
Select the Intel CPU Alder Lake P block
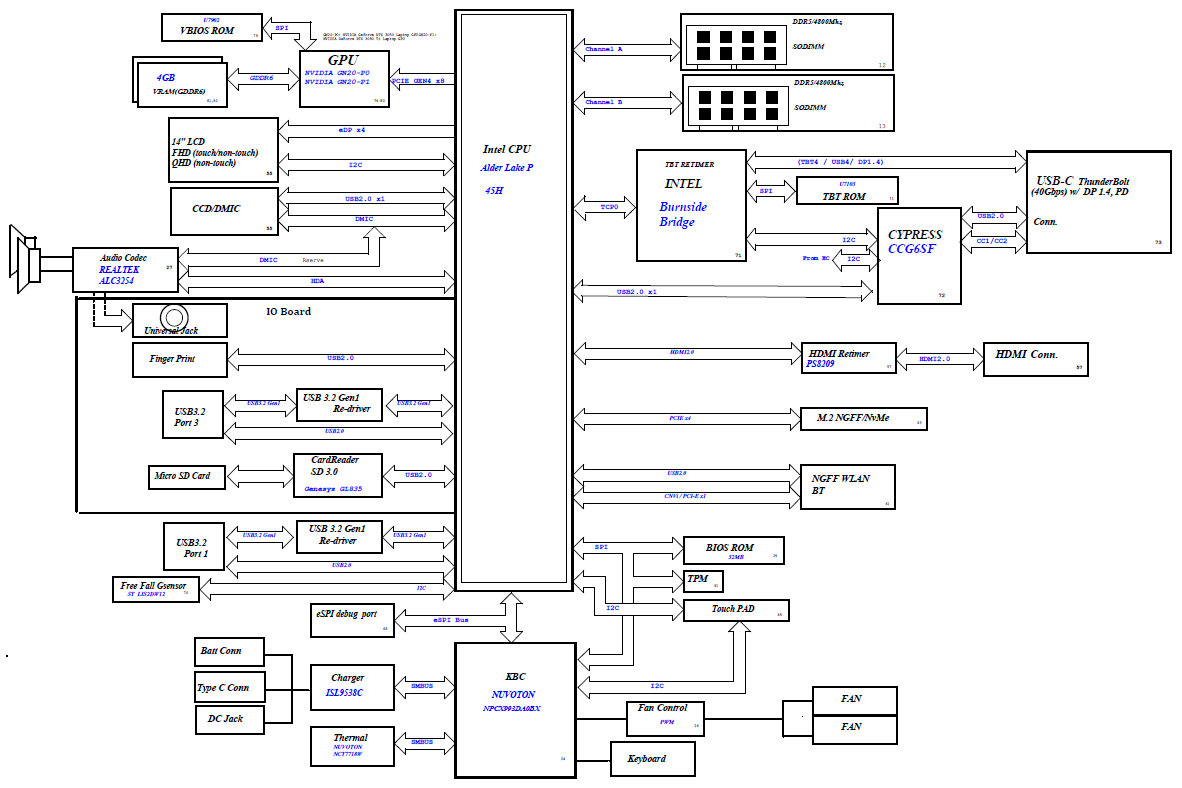pyautogui.click(x=514, y=300)
